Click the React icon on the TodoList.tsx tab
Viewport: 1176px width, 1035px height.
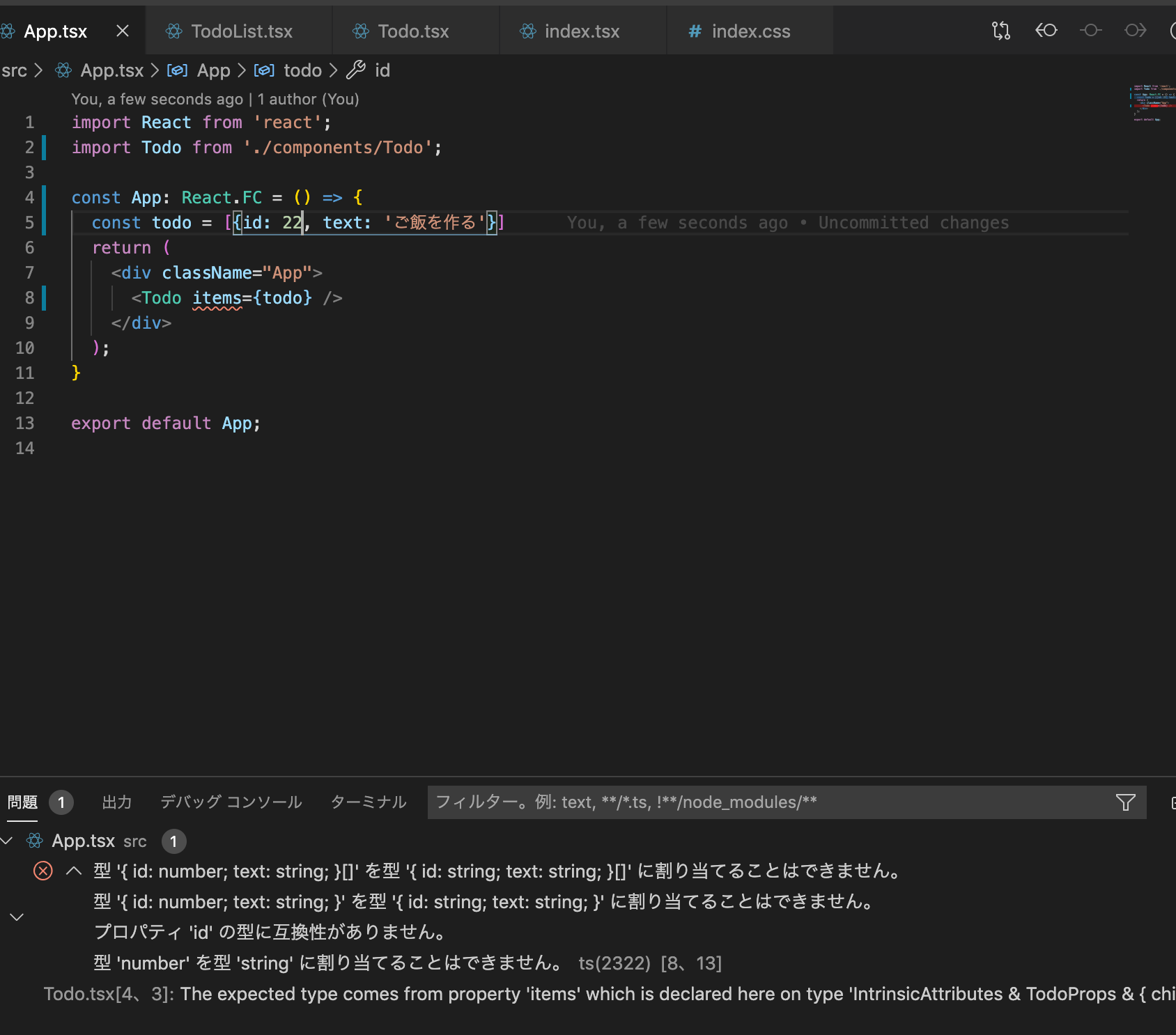click(x=174, y=31)
